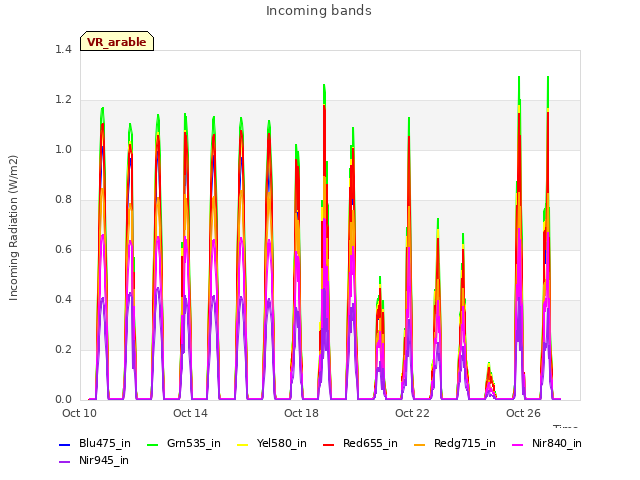Click the 'Oct 18' x-axis tick label

coord(301,413)
